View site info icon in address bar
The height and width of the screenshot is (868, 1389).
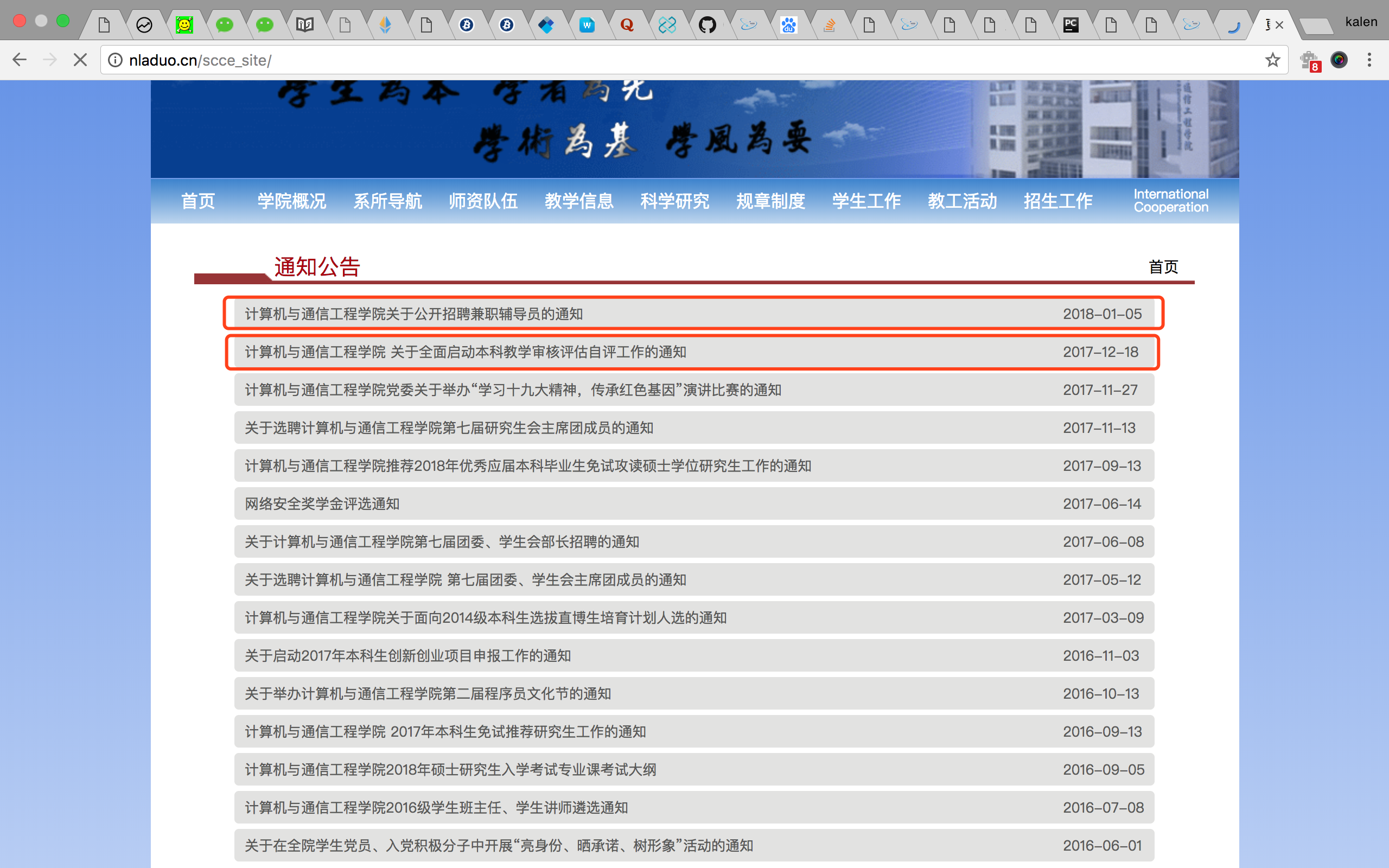click(116, 60)
